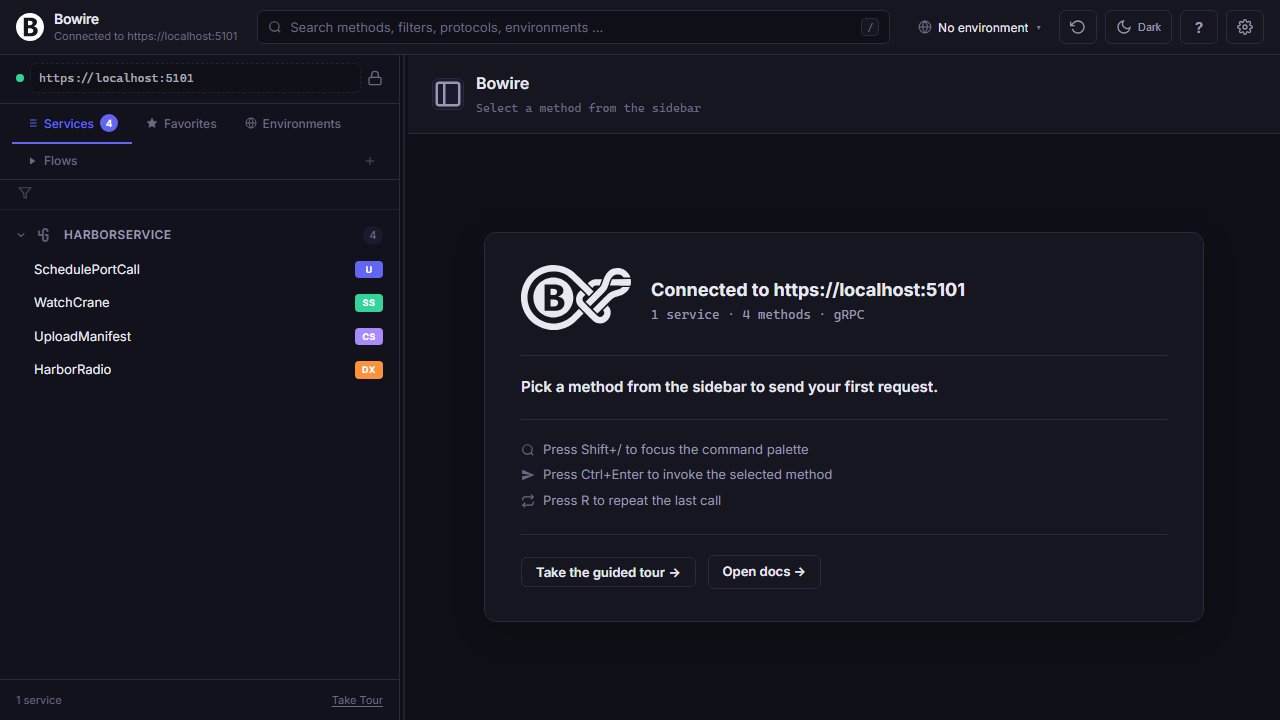This screenshot has width=1280, height=720.
Task: Click the filter funnel icon
Action: (25, 193)
